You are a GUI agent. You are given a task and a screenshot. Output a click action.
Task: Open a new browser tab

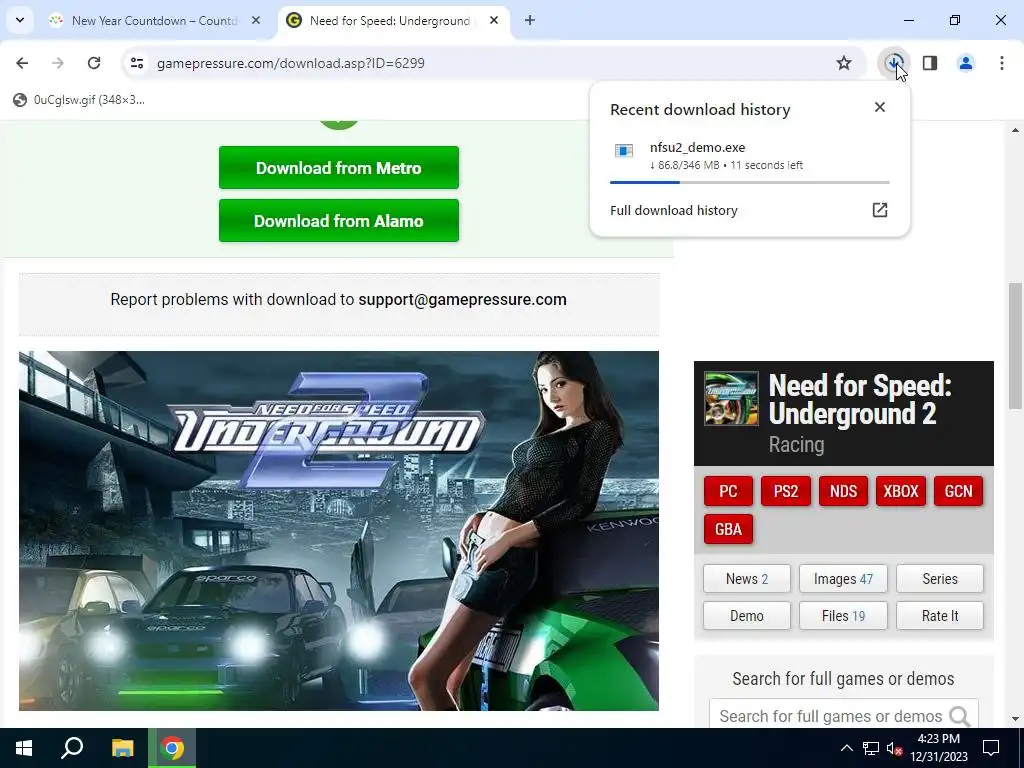(530, 20)
